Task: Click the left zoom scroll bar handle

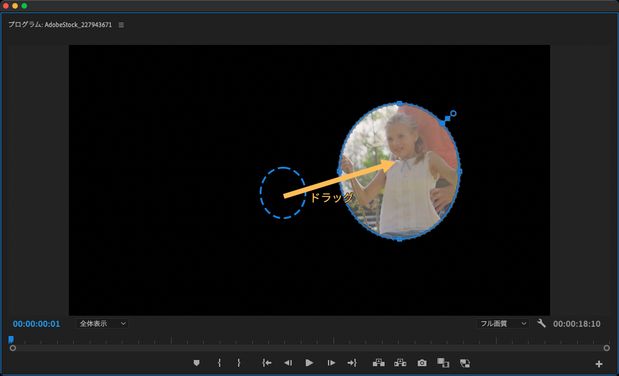Action: click(x=13, y=348)
